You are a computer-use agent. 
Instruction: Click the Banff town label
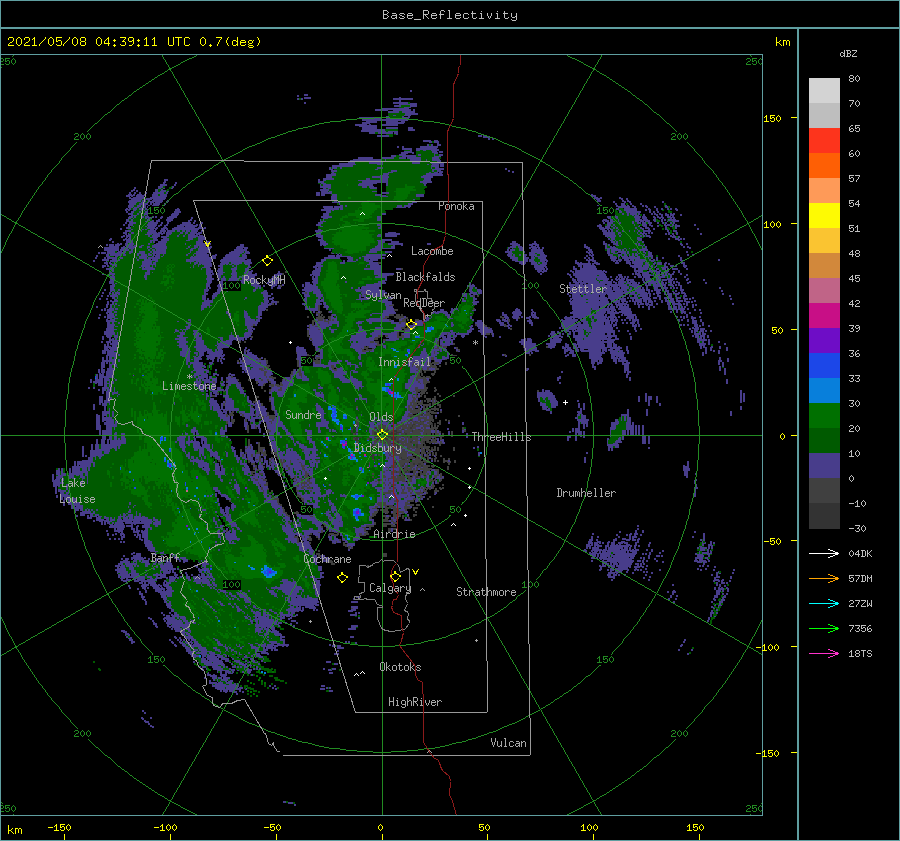(165, 557)
